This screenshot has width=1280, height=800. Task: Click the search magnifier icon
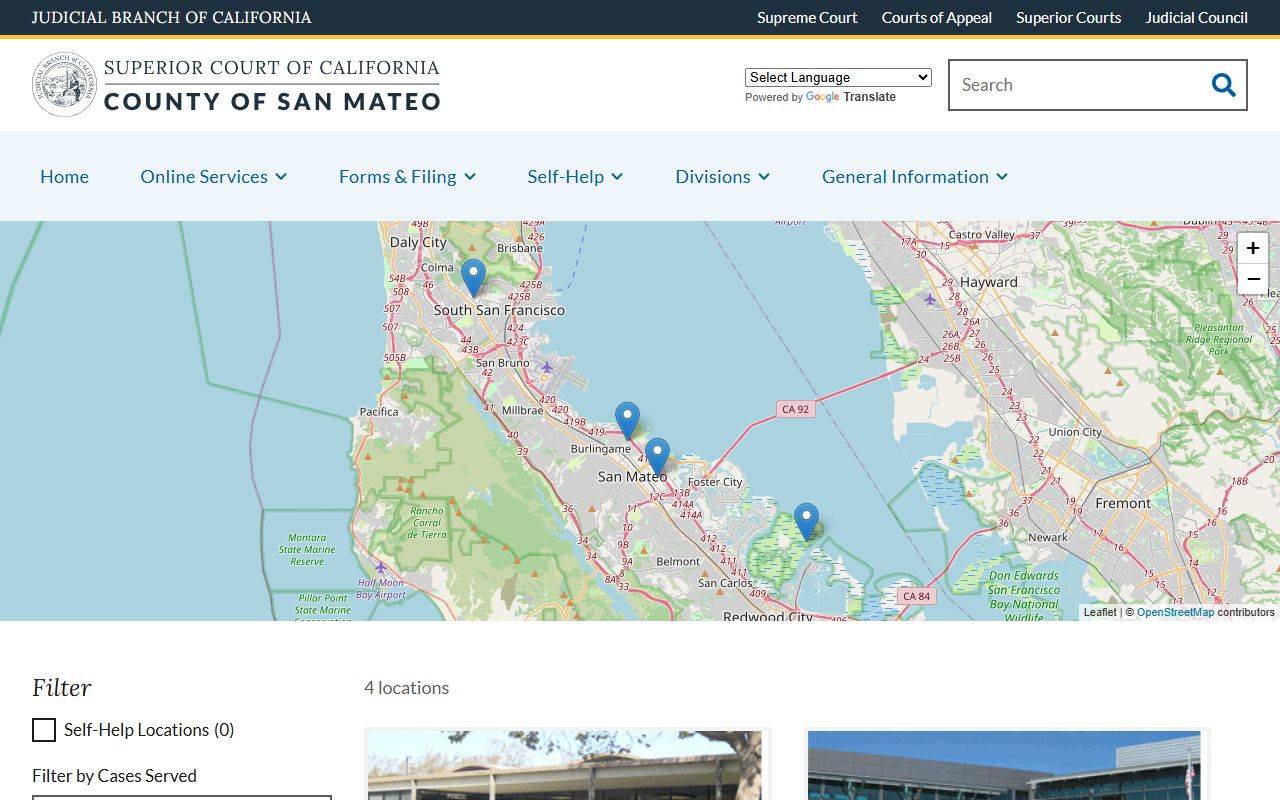[x=1223, y=85]
